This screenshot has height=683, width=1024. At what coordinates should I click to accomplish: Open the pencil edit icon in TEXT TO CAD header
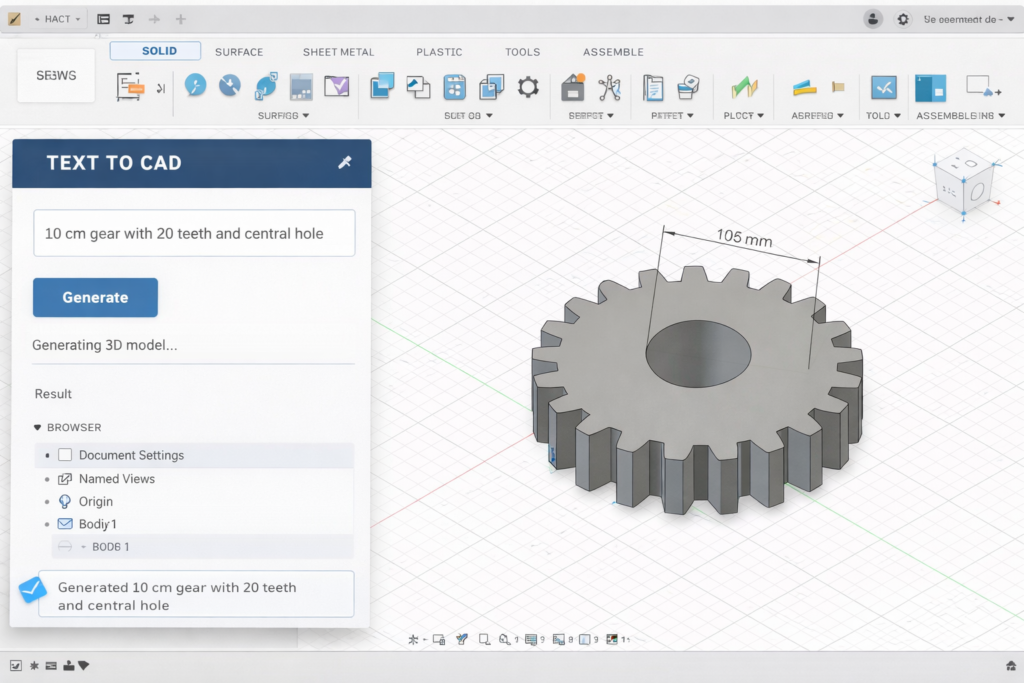347,162
